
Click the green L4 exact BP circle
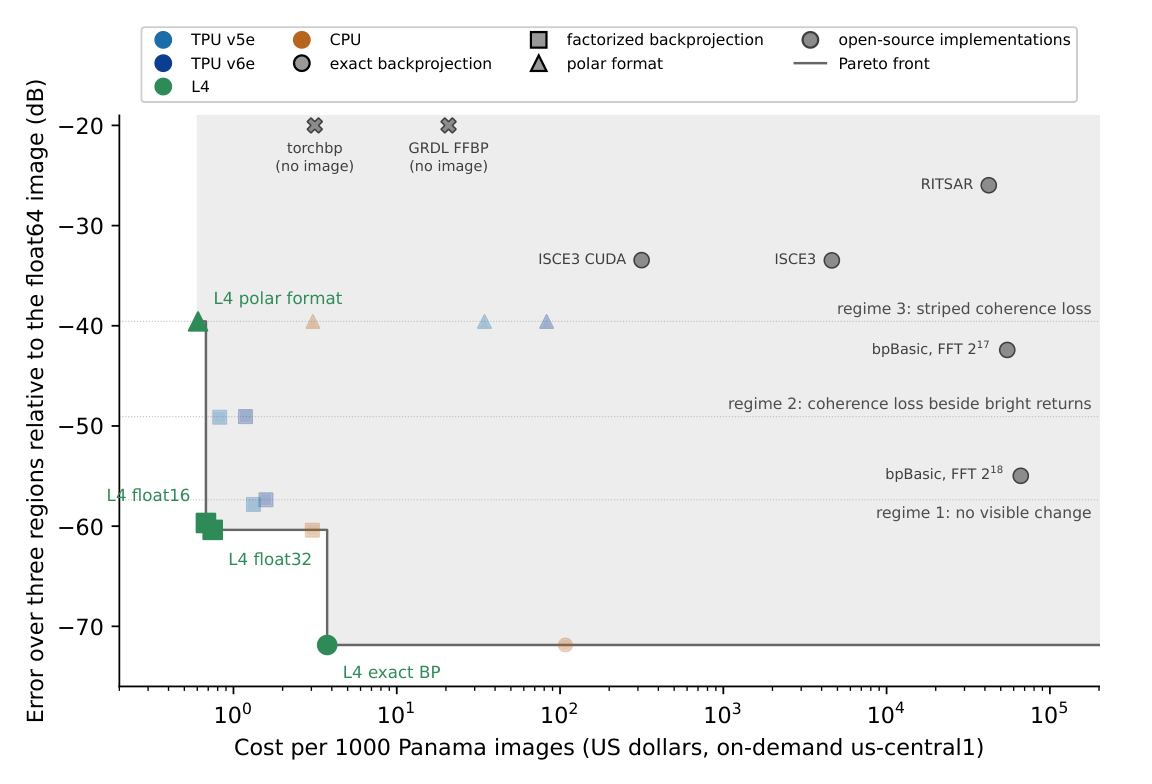[327, 645]
